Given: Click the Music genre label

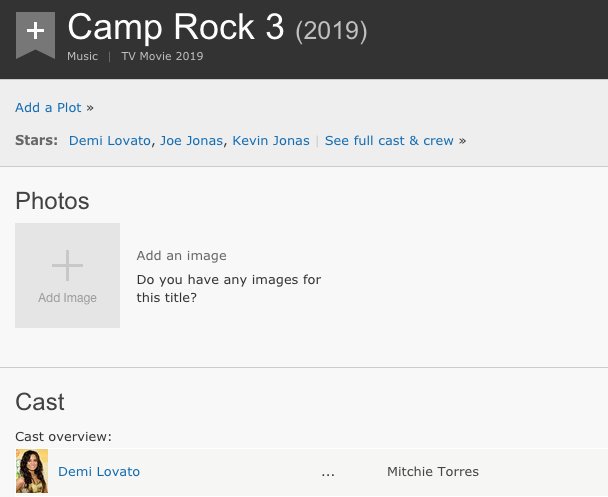Looking at the screenshot, I should (x=82, y=56).
